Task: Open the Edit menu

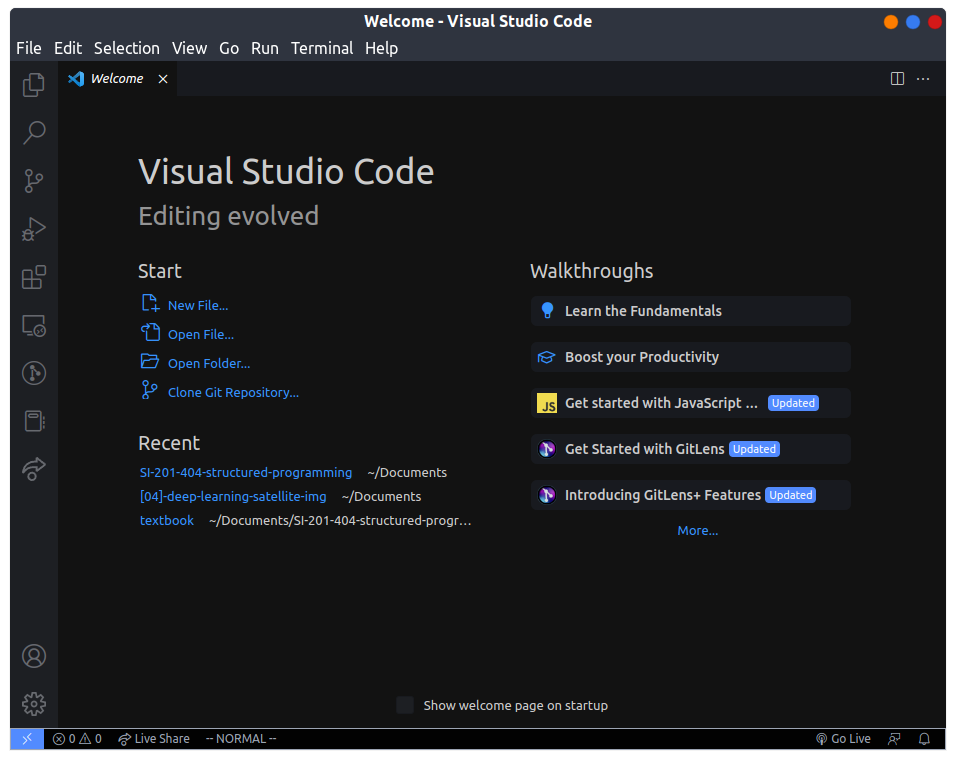Action: tap(68, 48)
